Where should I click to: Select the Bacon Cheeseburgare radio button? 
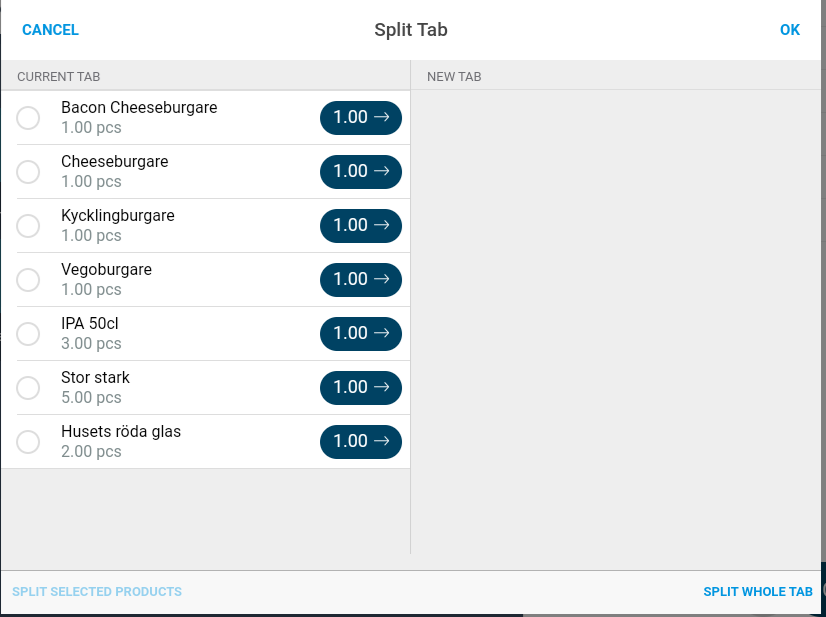[28, 117]
